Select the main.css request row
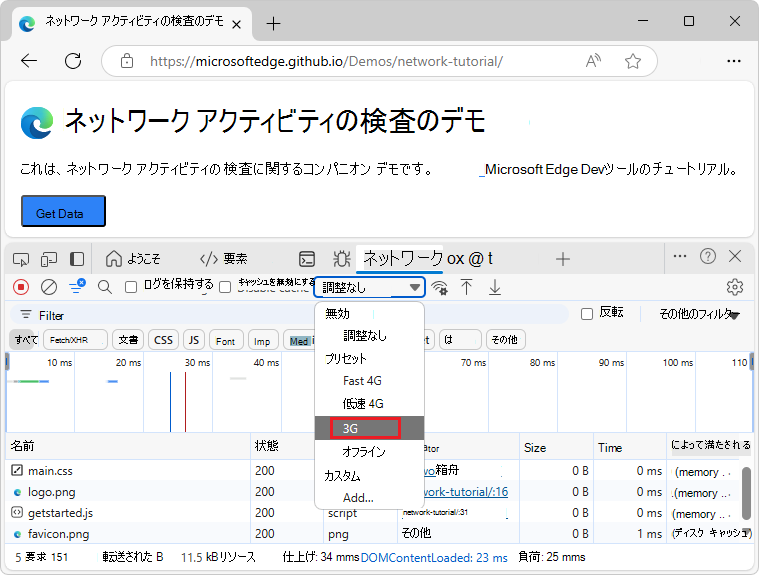 point(373,470)
